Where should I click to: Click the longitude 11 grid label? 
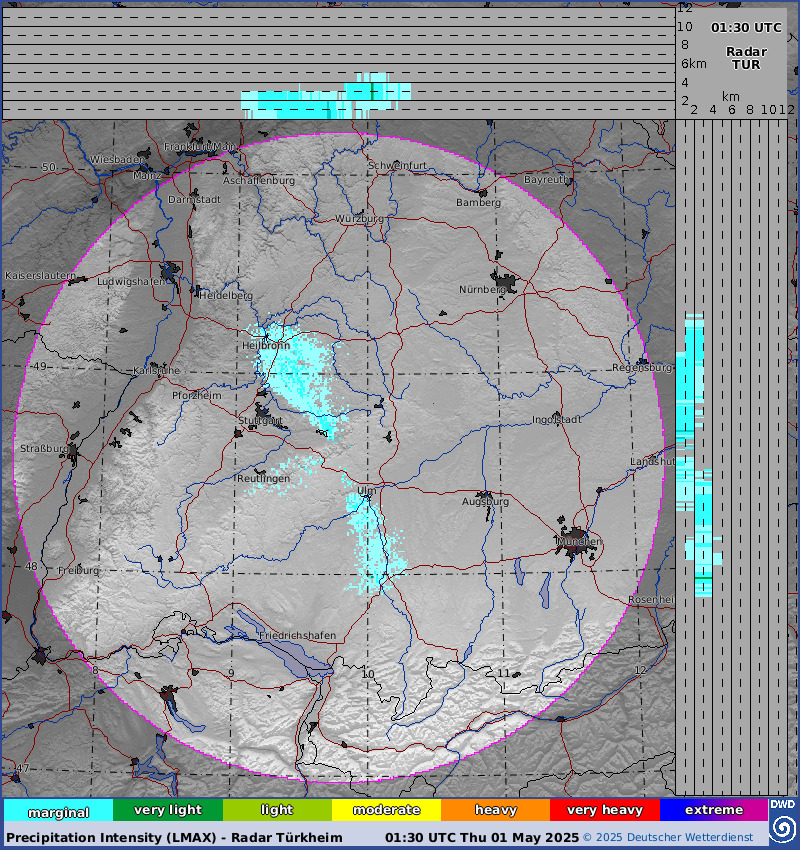click(x=504, y=673)
